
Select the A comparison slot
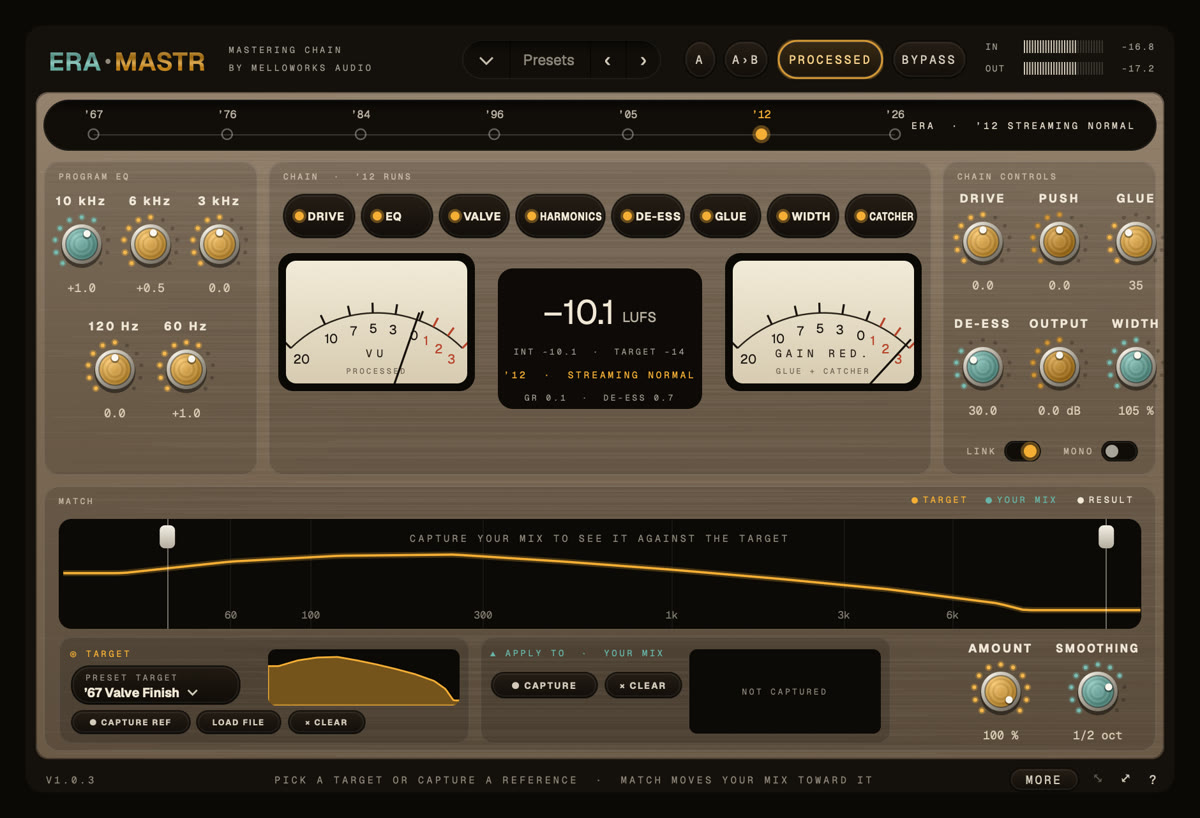pos(699,60)
